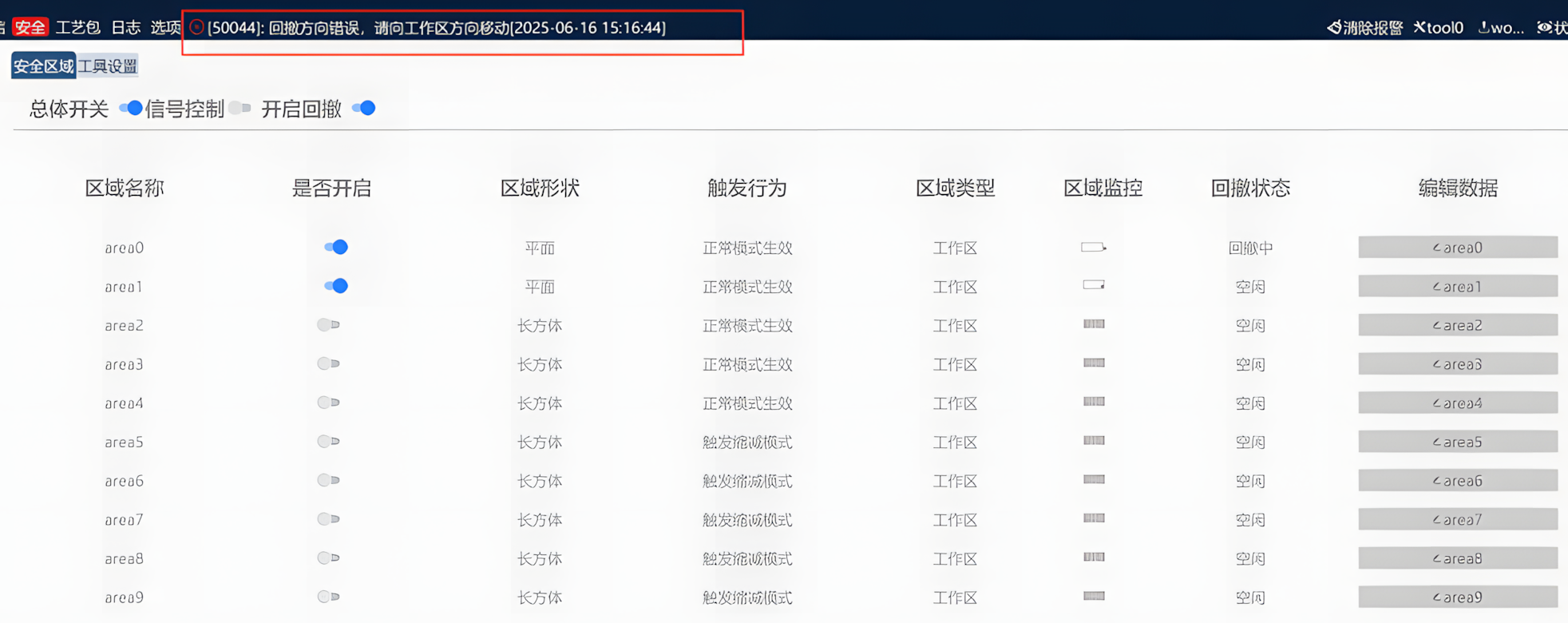Click area2 cuboid monitor icon
This screenshot has height=623, width=1568.
pyautogui.click(x=1094, y=323)
